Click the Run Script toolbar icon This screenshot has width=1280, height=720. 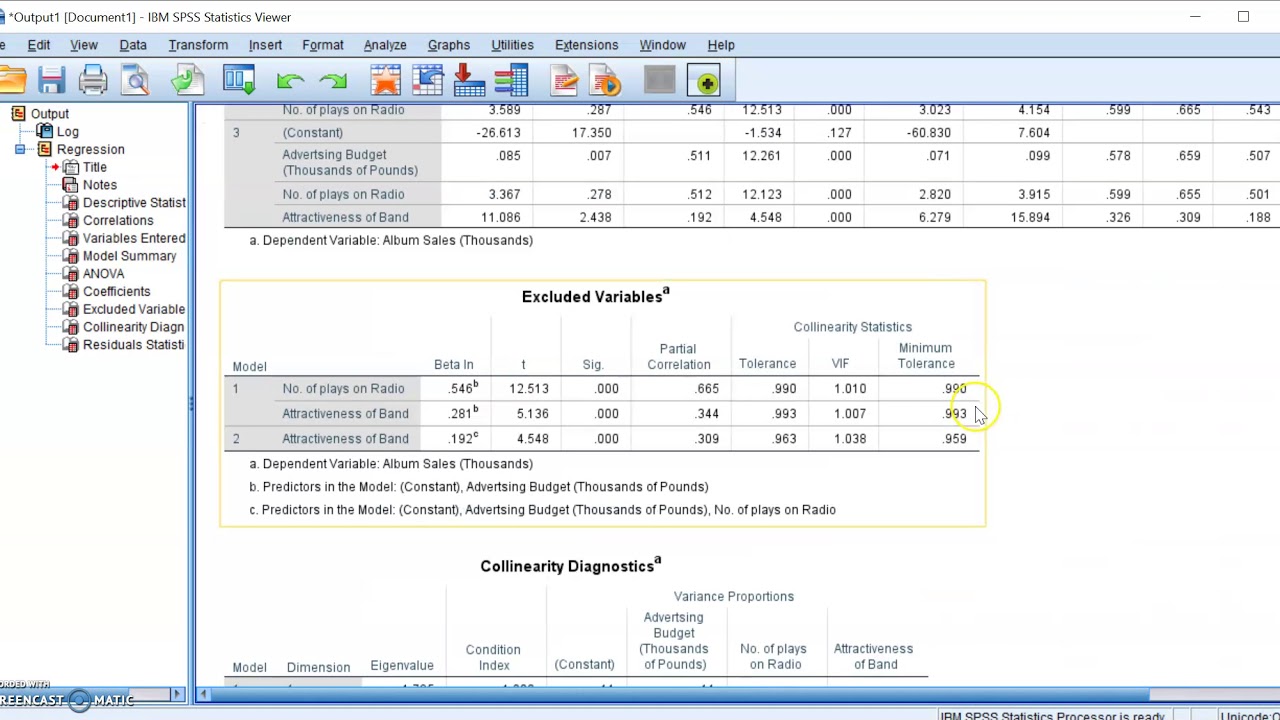[605, 81]
